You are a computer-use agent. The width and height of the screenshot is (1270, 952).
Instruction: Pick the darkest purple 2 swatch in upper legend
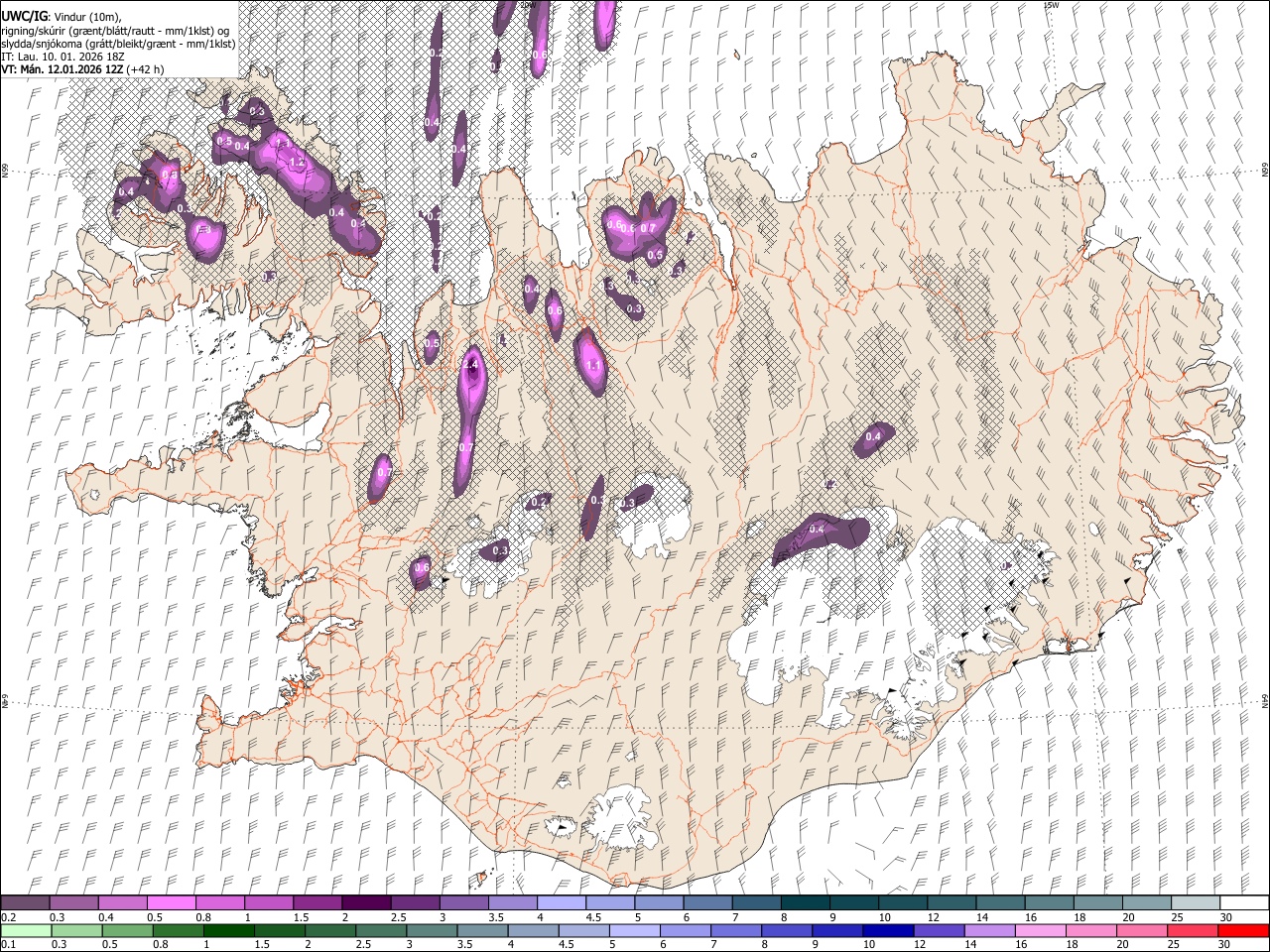(365, 902)
